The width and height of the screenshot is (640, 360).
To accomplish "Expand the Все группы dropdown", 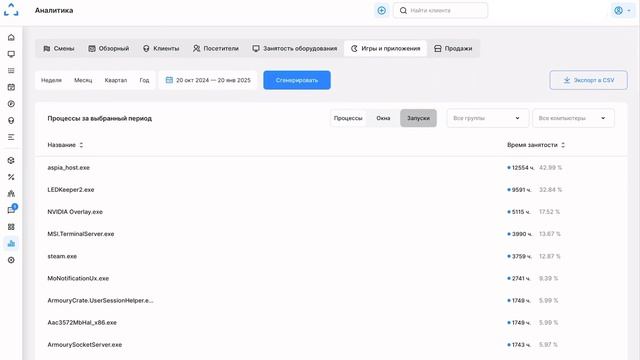I will point(488,118).
